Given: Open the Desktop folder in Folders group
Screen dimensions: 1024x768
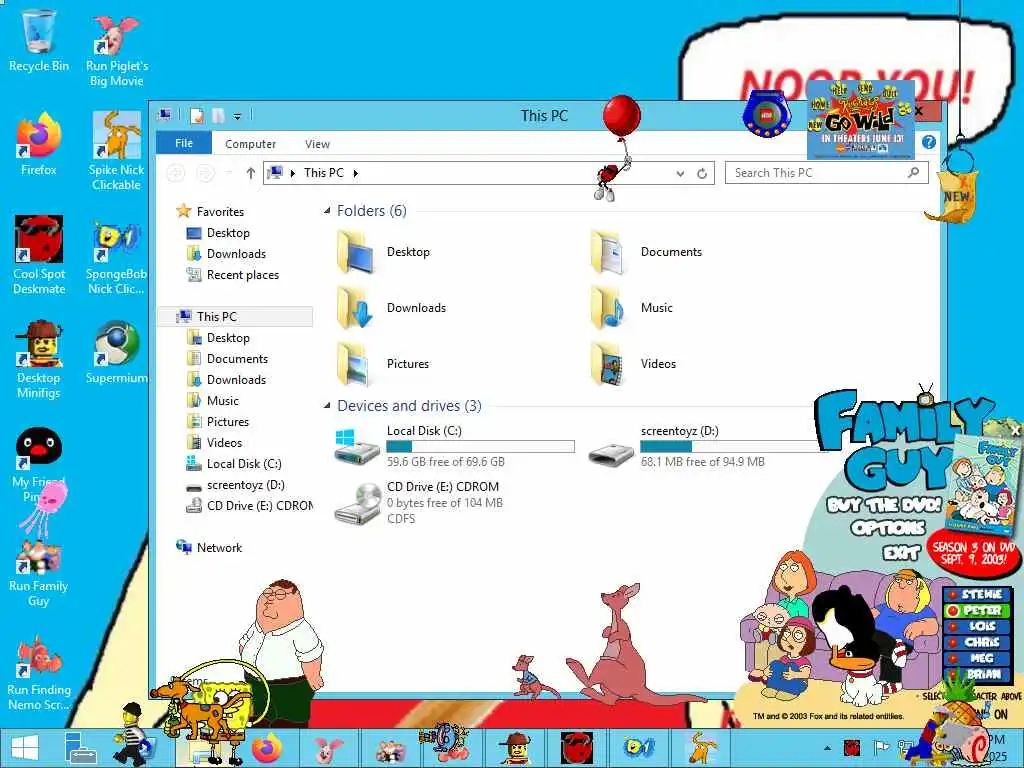Looking at the screenshot, I should point(383,252).
